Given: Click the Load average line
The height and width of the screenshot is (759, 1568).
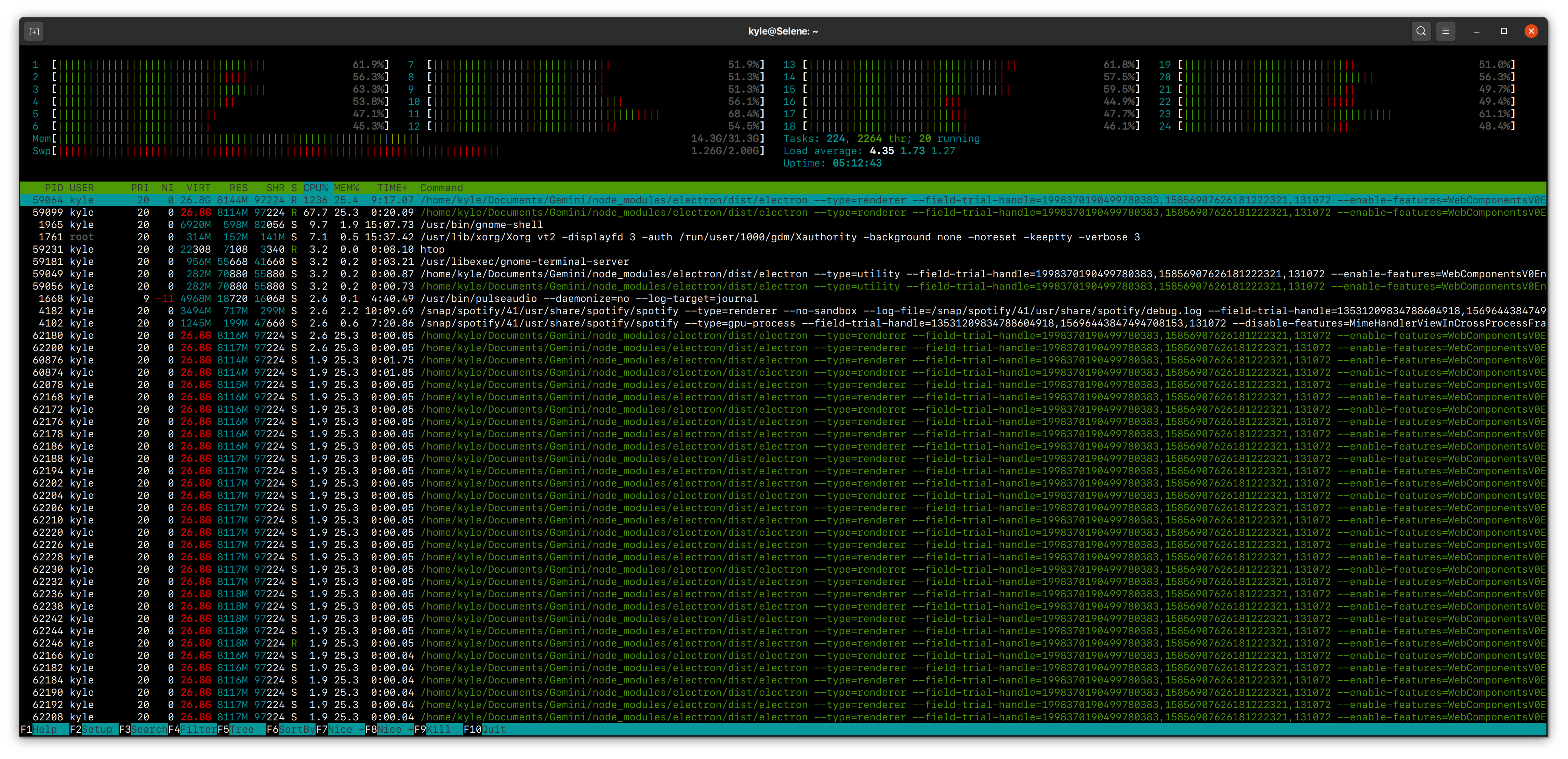Looking at the screenshot, I should click(x=869, y=151).
